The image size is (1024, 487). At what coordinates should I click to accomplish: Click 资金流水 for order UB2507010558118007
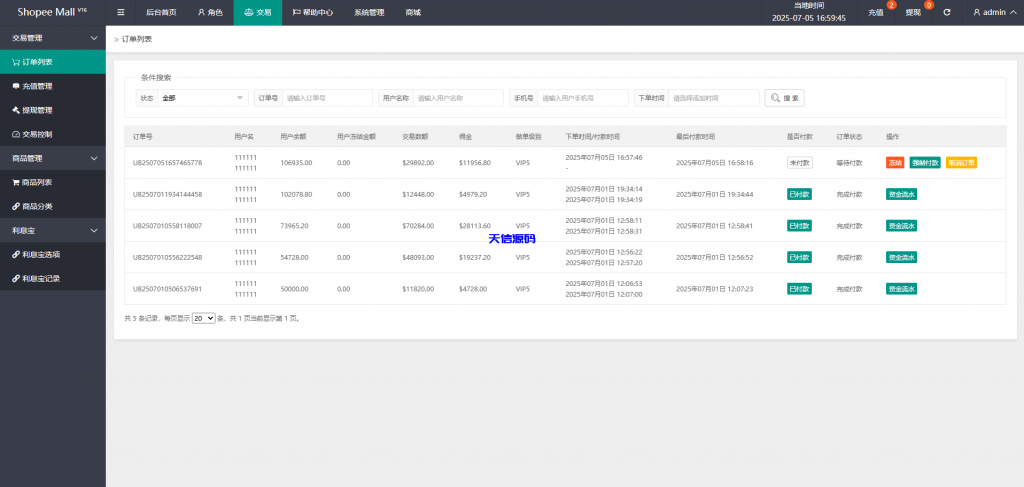tap(901, 226)
